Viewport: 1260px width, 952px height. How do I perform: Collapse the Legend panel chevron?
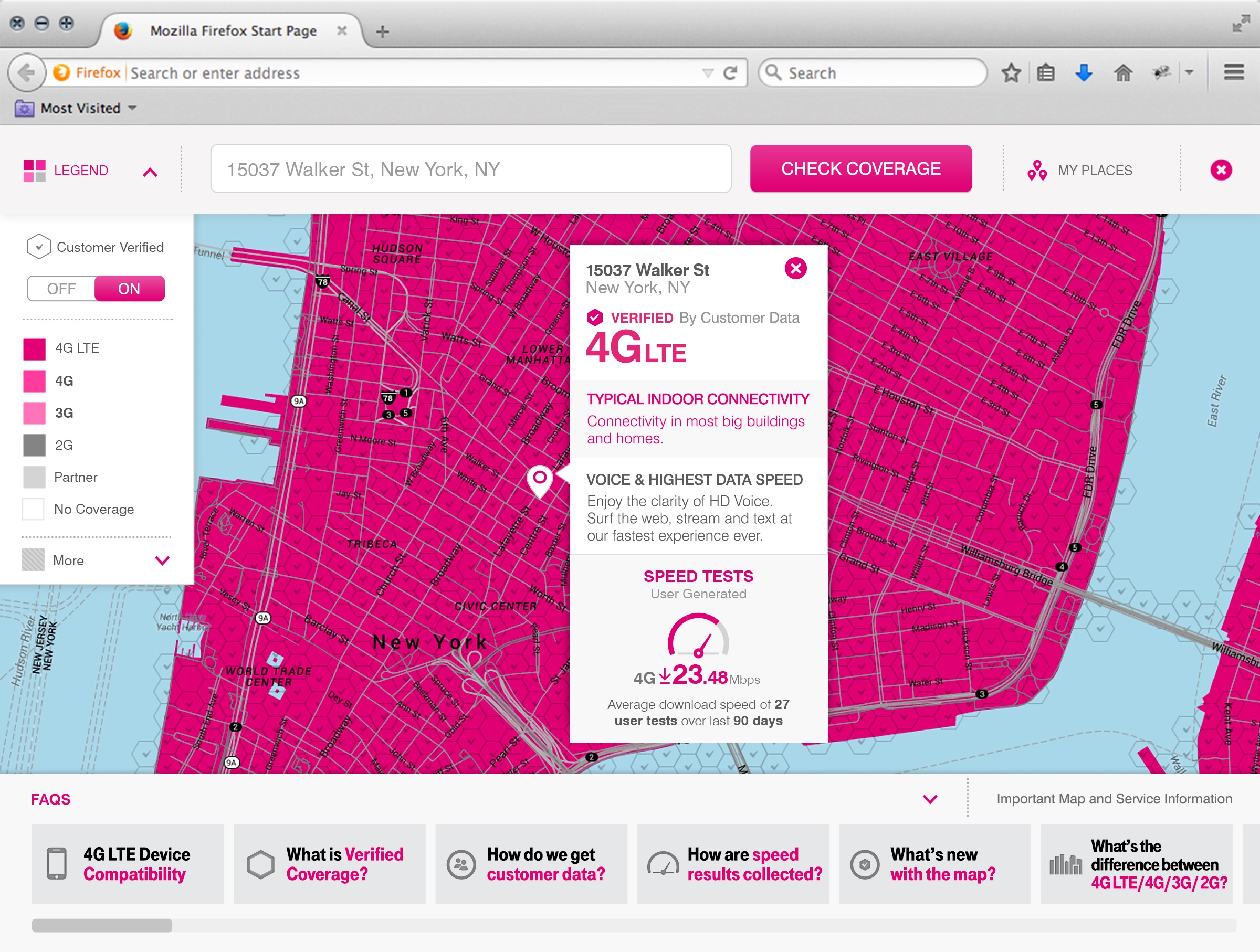pyautogui.click(x=150, y=172)
